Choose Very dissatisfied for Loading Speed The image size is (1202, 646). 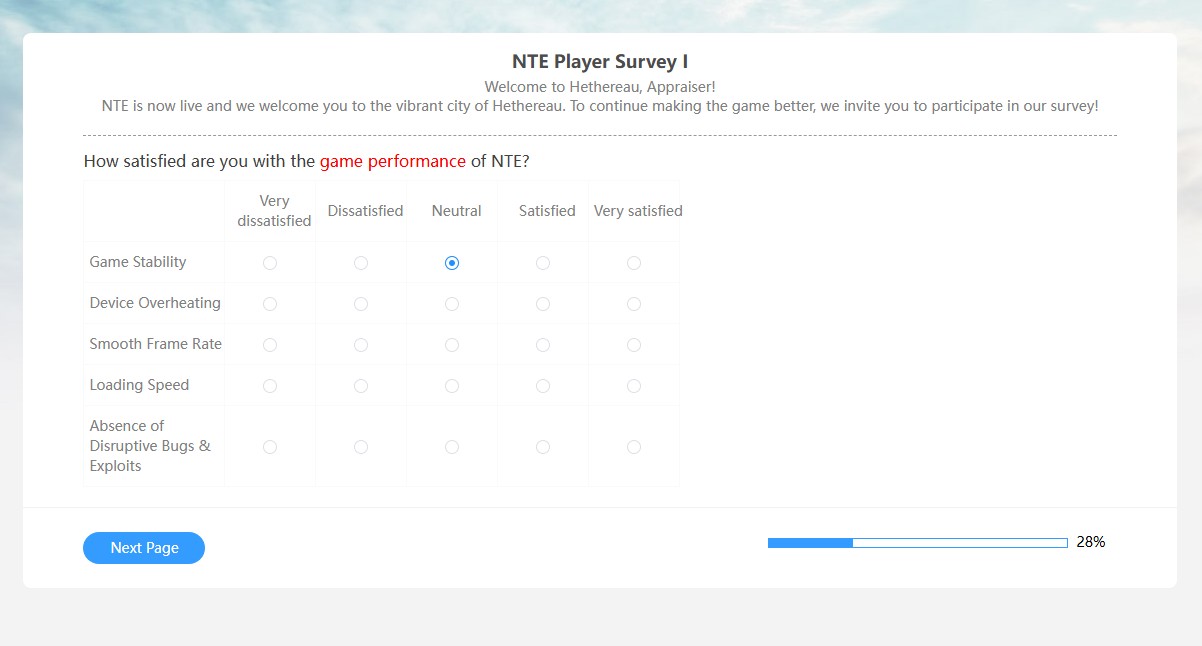point(270,386)
